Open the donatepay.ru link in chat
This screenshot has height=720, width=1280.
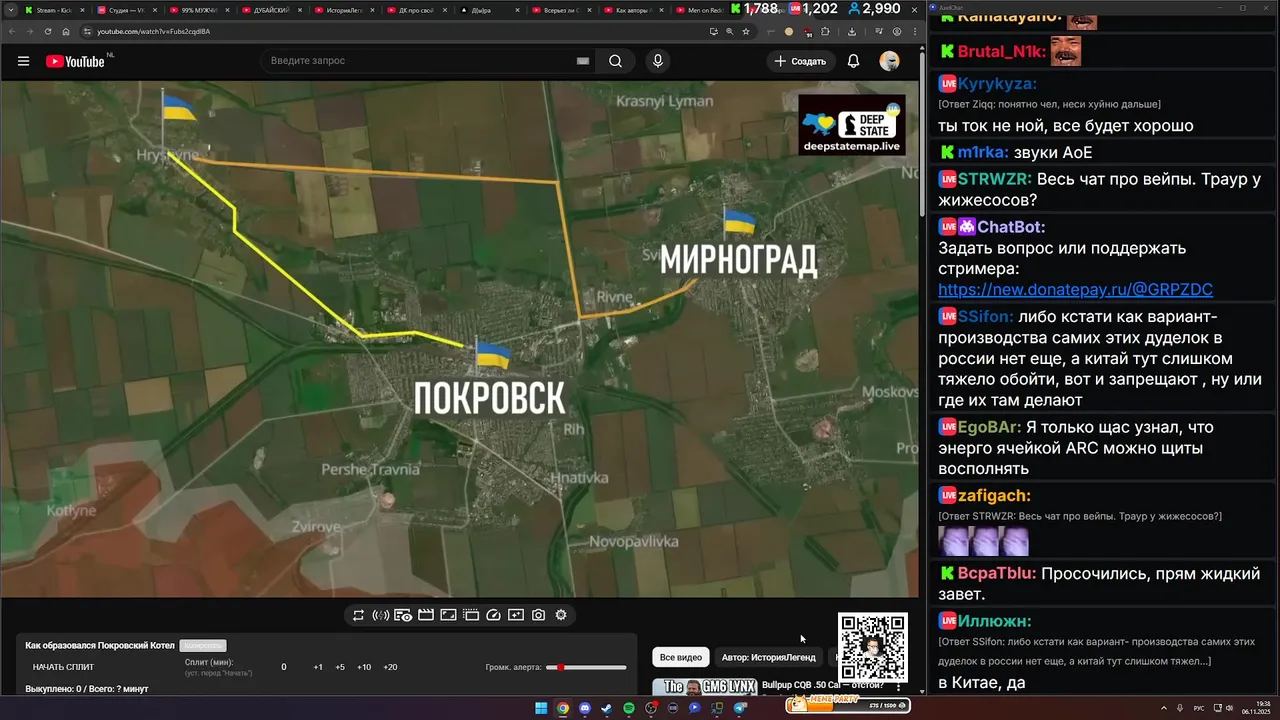[x=1075, y=289]
